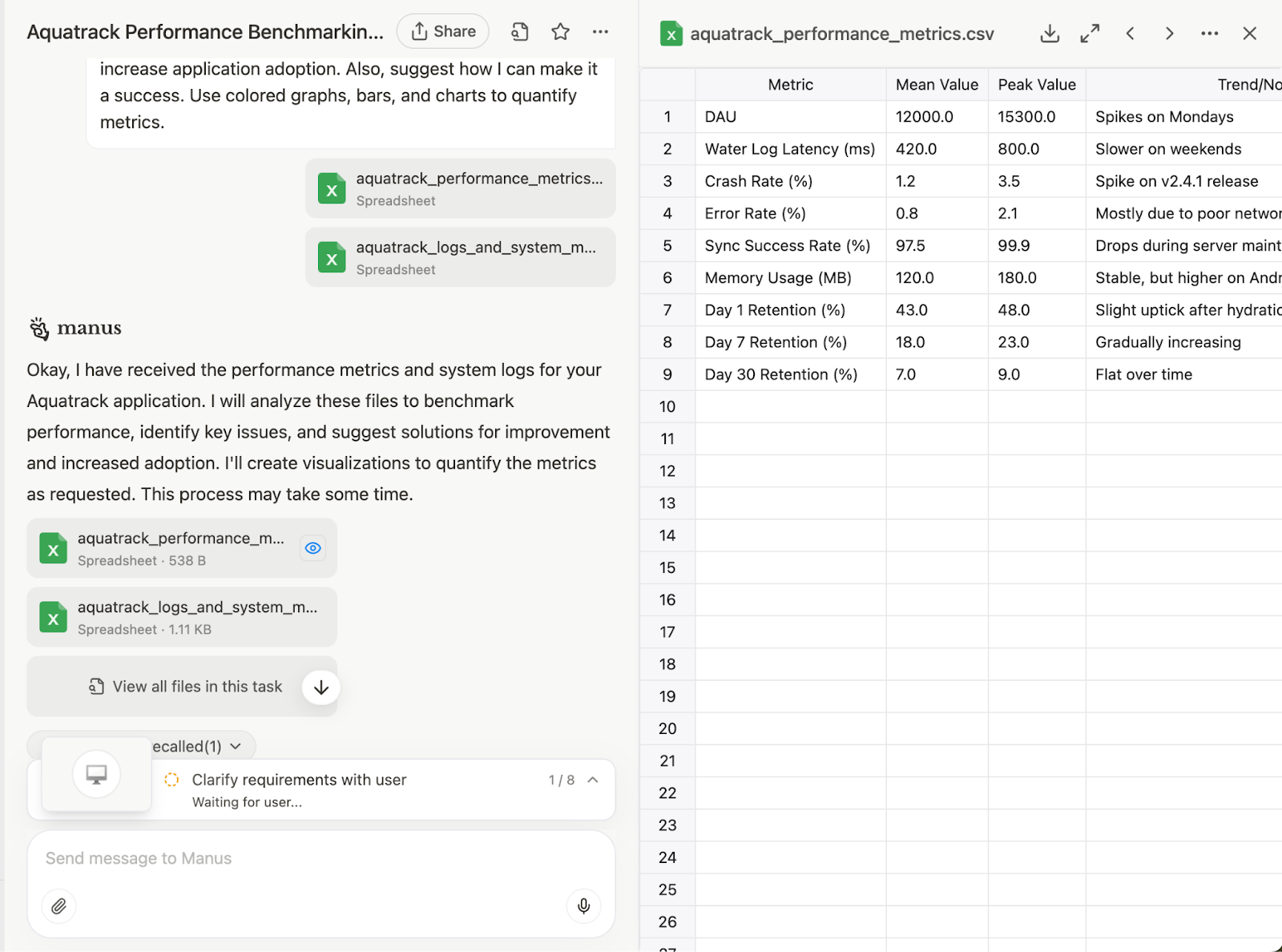The width and height of the screenshot is (1282, 952).
Task: Download aquatrack_performance_metrics.csv
Action: 1050,34
